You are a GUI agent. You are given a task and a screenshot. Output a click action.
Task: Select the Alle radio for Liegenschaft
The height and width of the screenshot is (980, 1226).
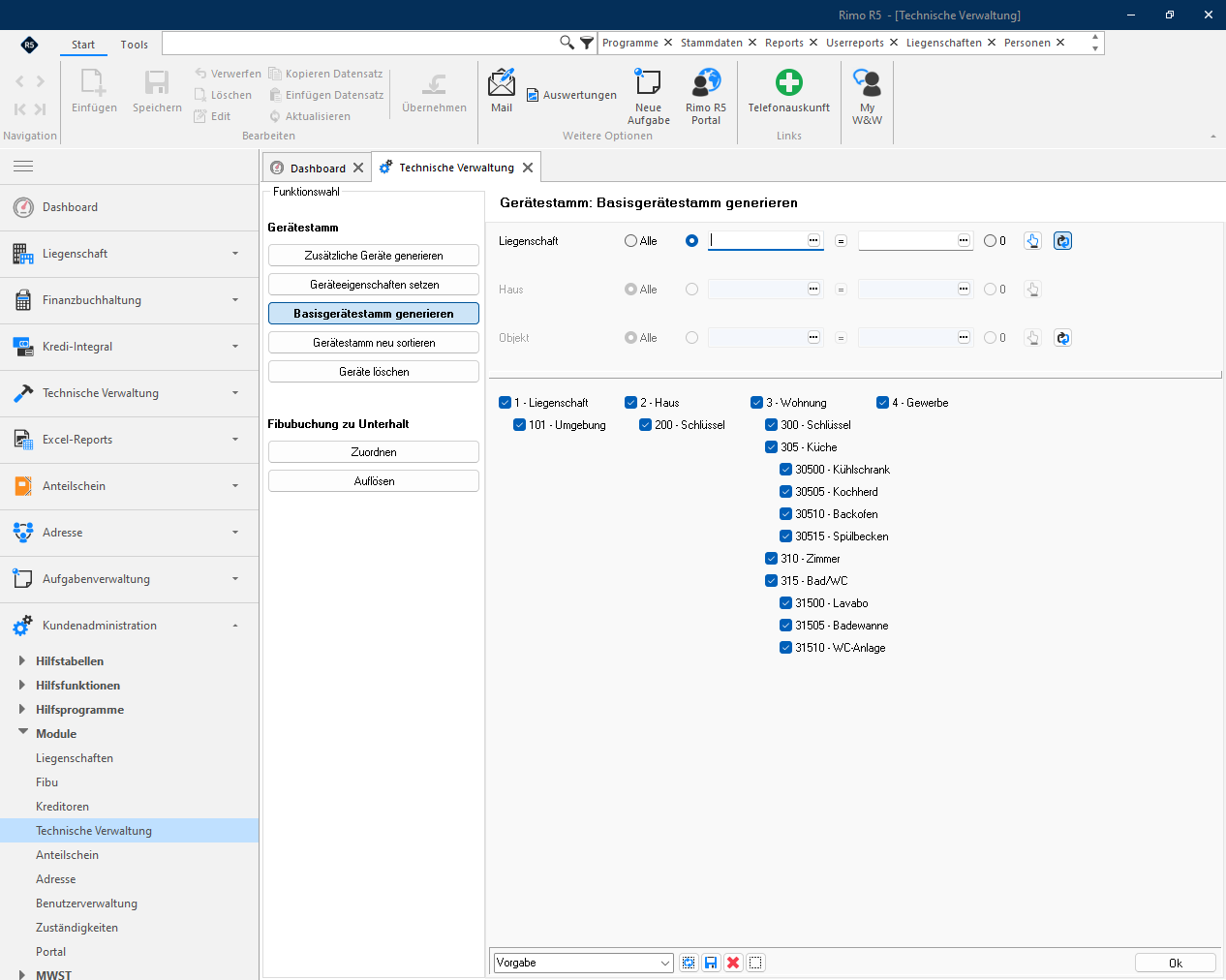(x=631, y=241)
